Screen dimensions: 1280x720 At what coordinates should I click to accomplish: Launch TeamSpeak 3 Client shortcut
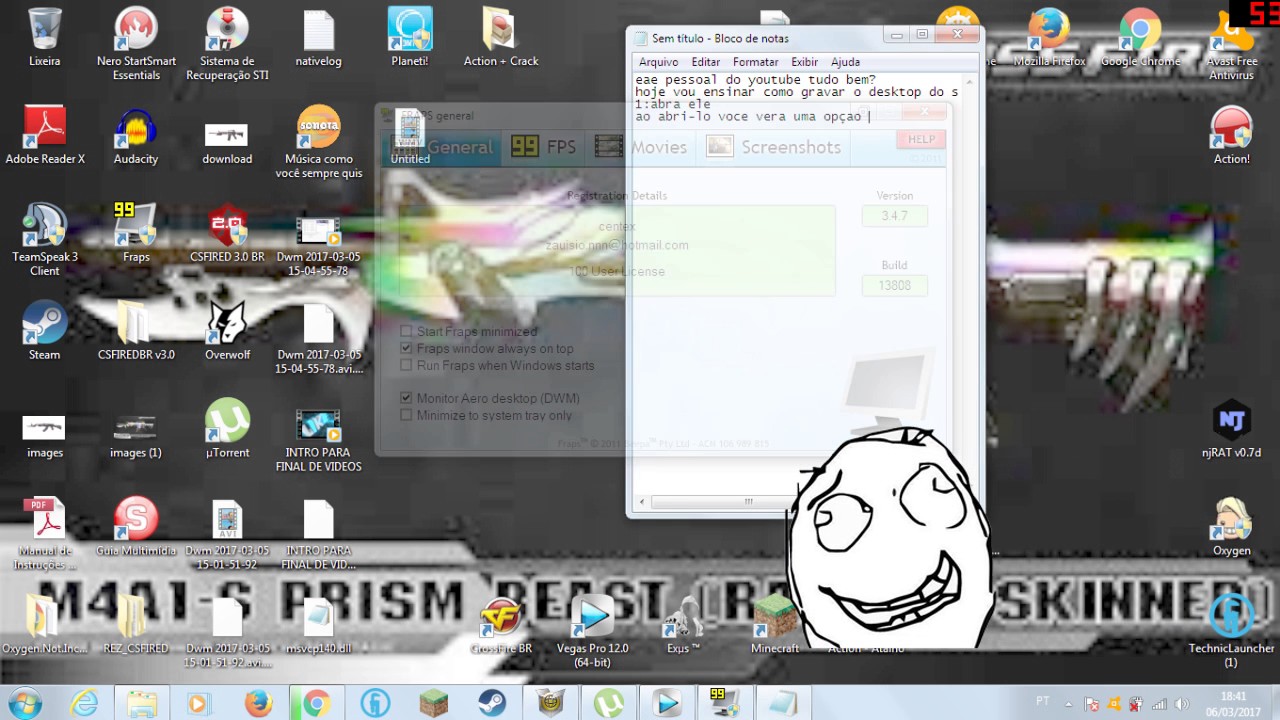pos(45,240)
